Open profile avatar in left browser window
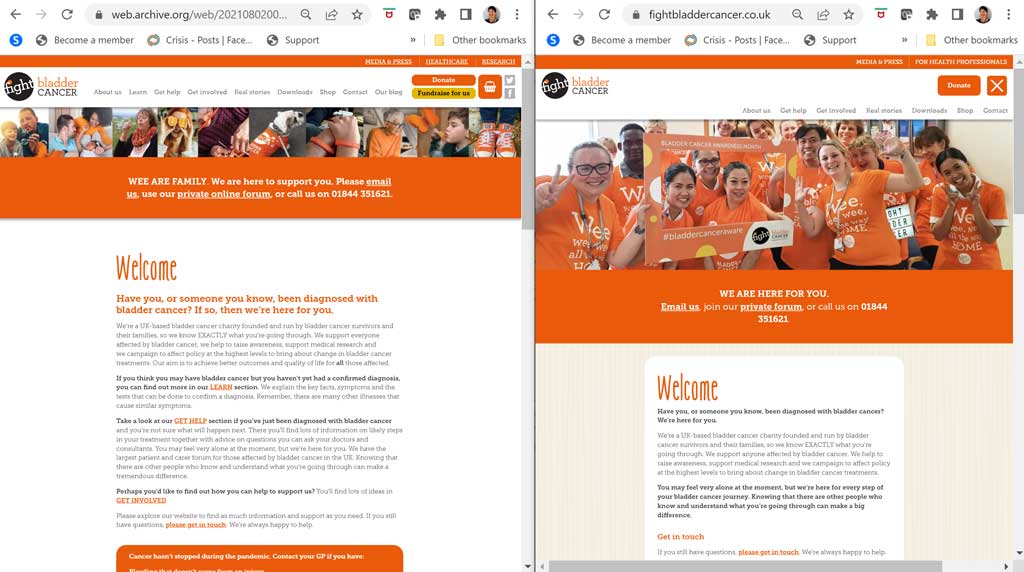1024x572 pixels. click(492, 14)
